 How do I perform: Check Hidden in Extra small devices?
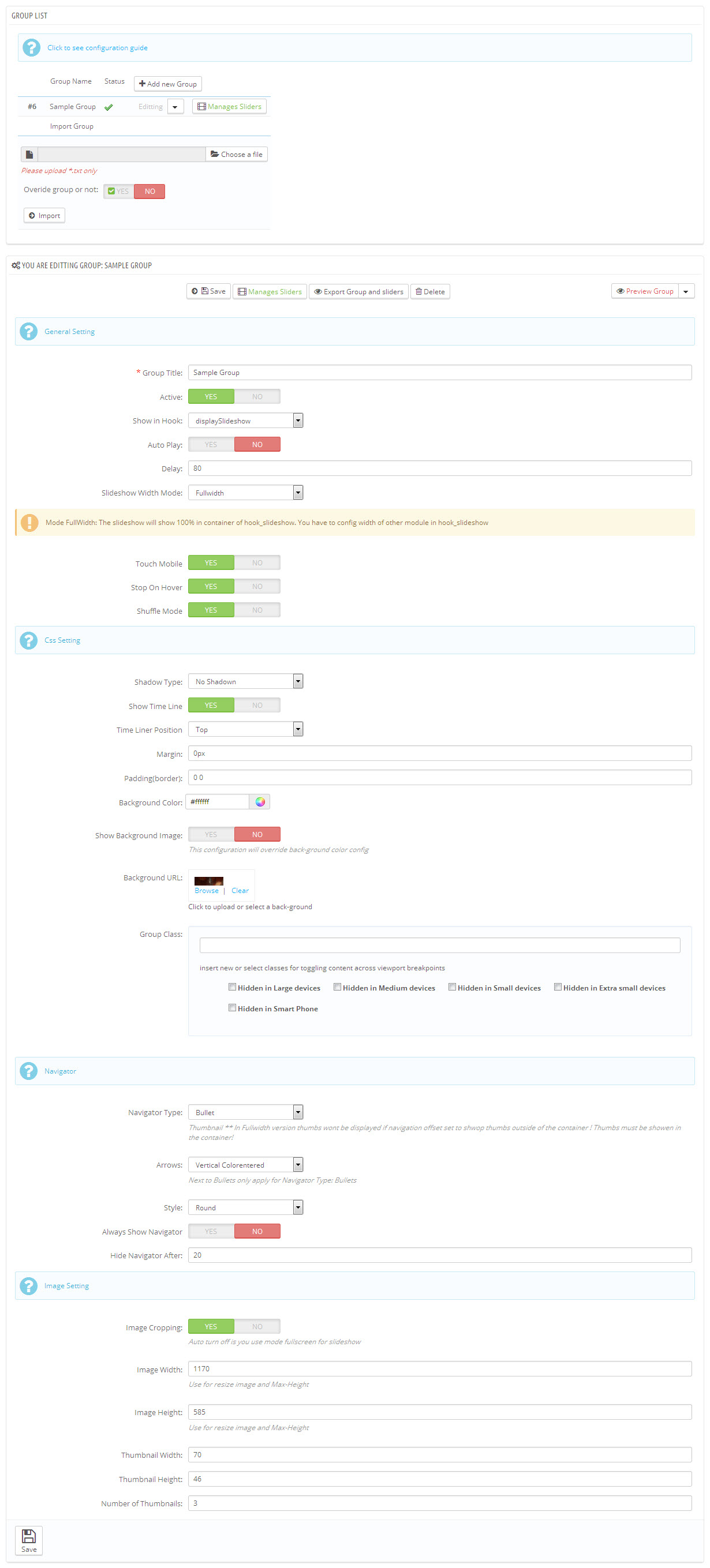click(557, 986)
